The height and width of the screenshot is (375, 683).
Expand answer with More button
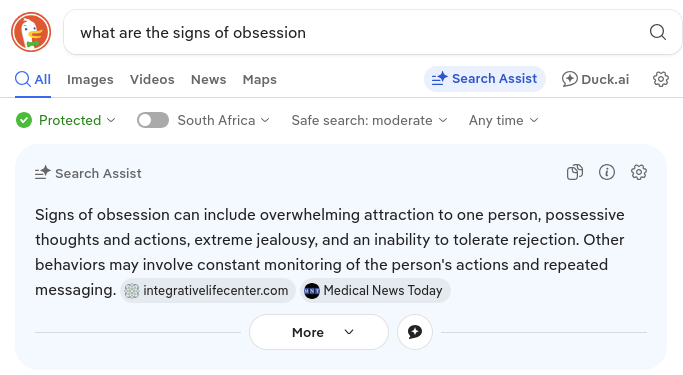click(x=319, y=332)
